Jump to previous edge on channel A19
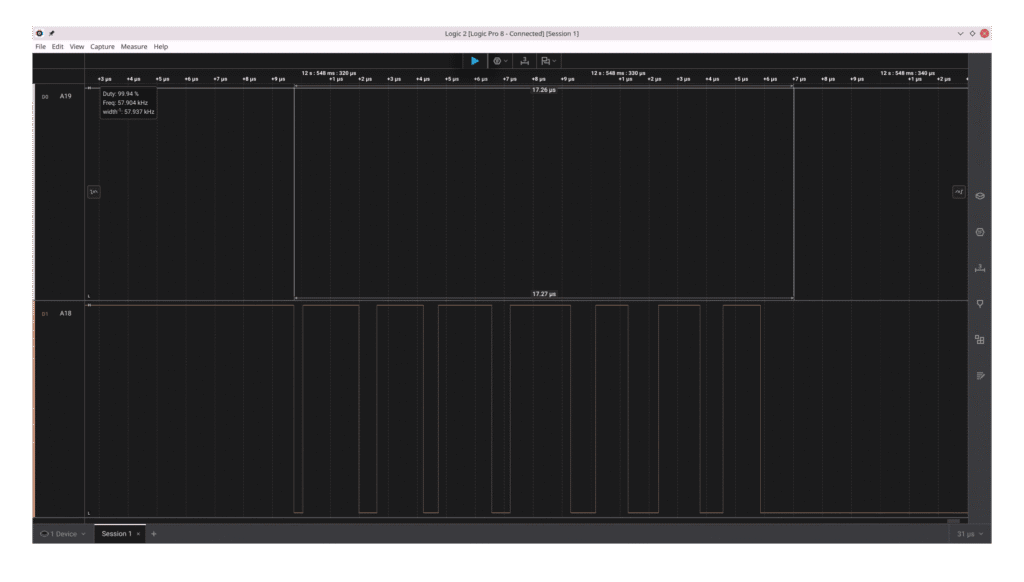 pyautogui.click(x=93, y=192)
